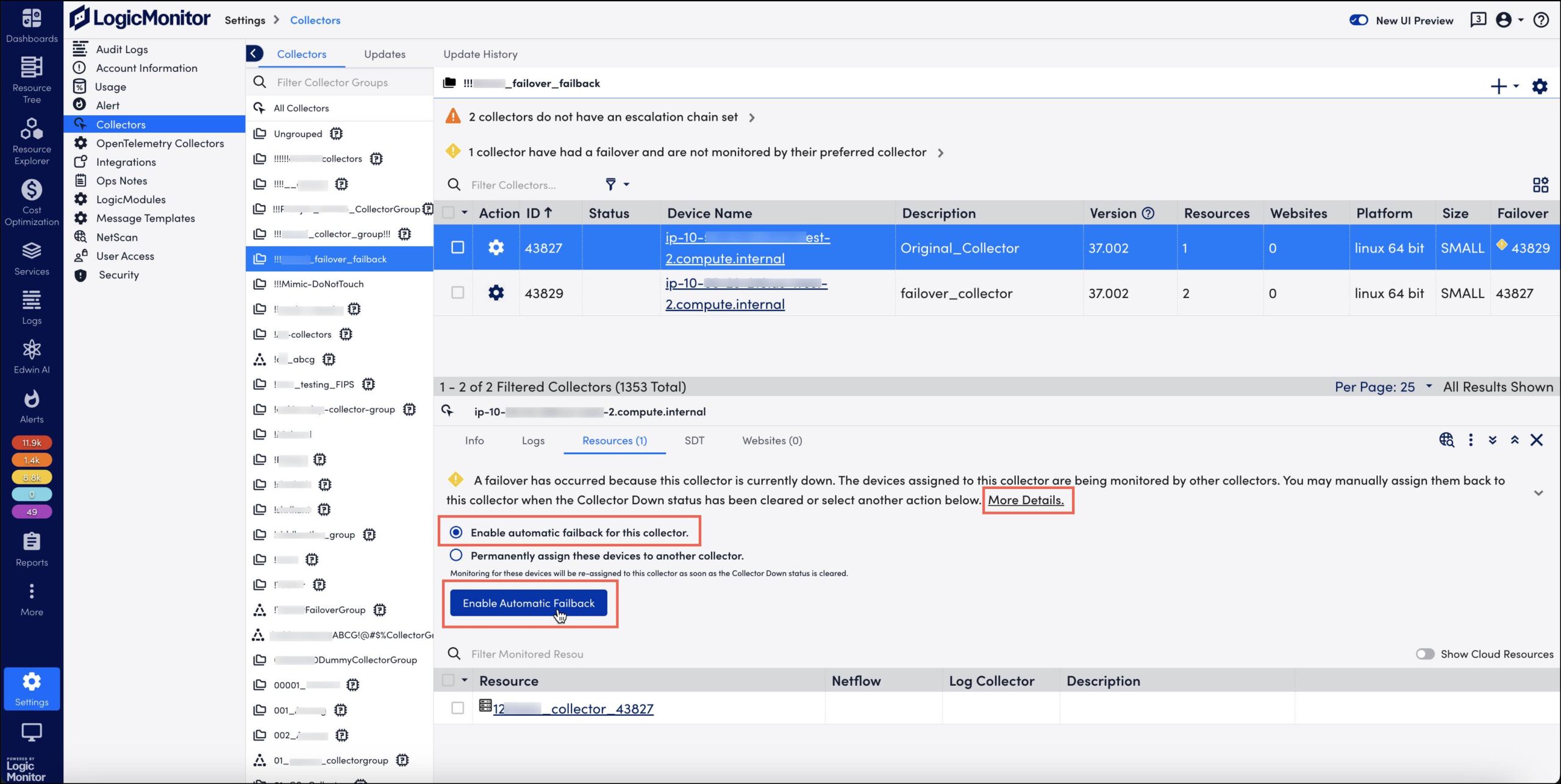The image size is (1561, 784).
Task: Open Resource Explorer in the navigation
Action: coord(32,141)
